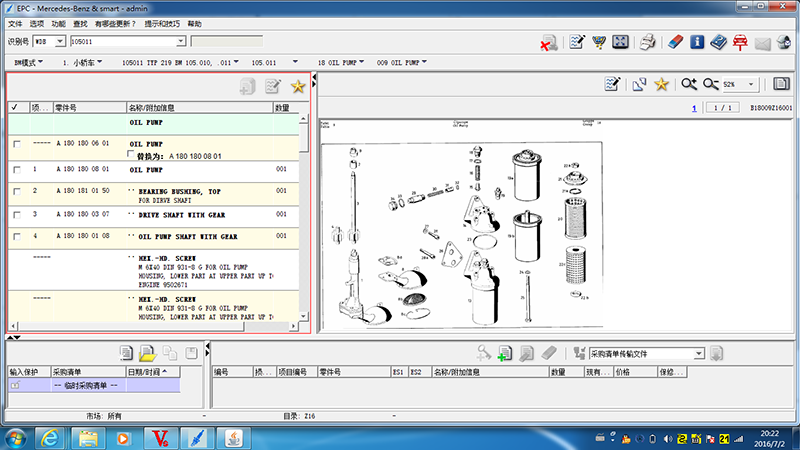The height and width of the screenshot is (450, 800).
Task: Sort by 名称/附加信息 column header in parts list
Action: tap(199, 108)
